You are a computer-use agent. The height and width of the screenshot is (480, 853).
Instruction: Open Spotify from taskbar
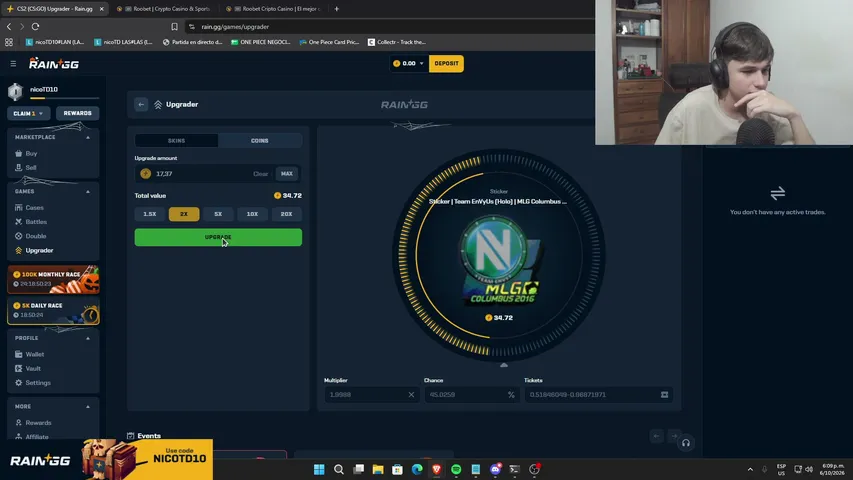coord(456,469)
